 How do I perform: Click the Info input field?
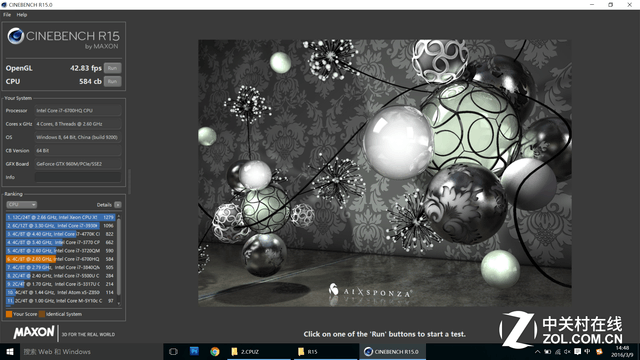(x=78, y=177)
